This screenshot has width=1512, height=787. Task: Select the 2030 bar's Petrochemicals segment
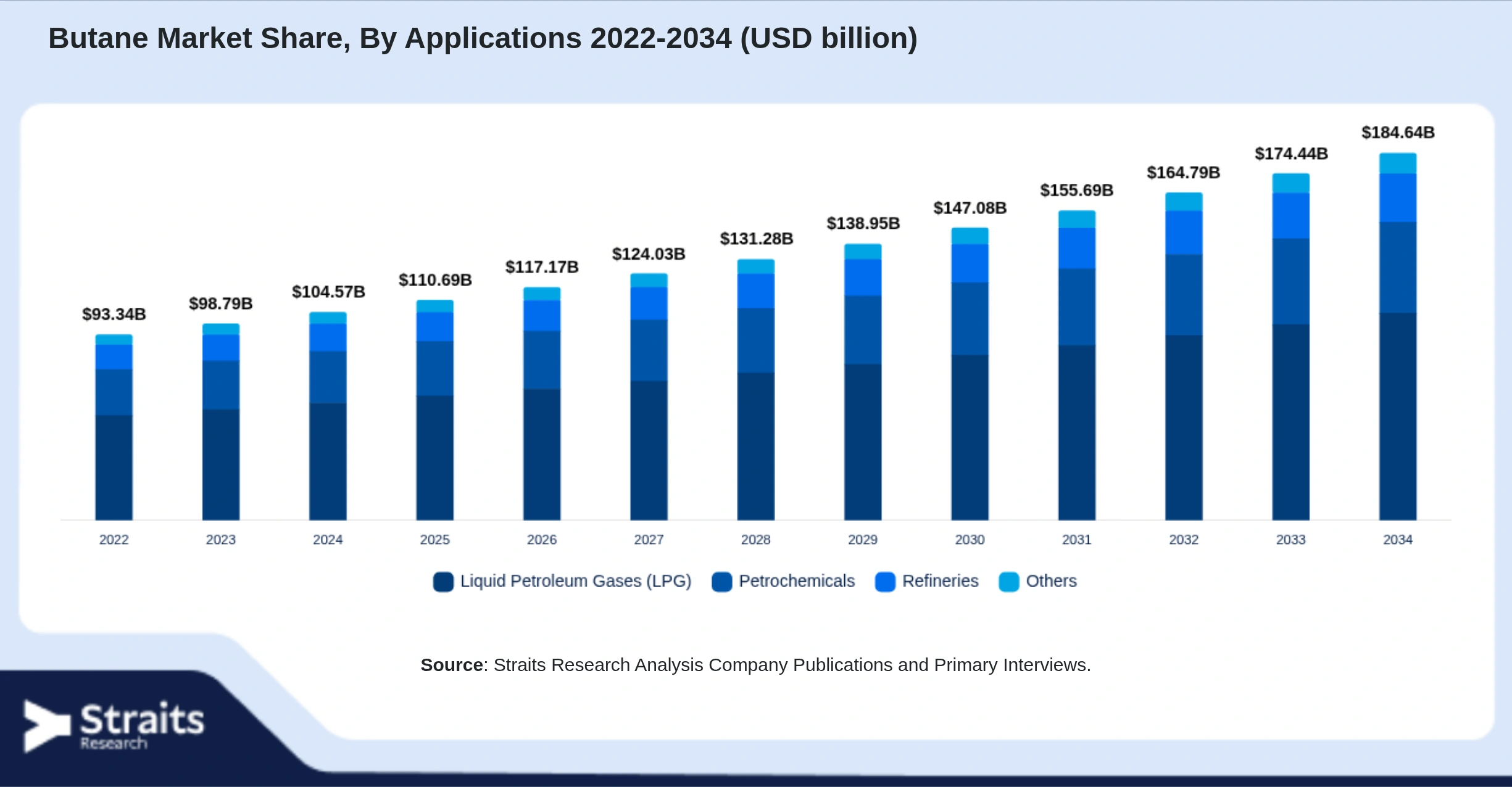(x=970, y=319)
